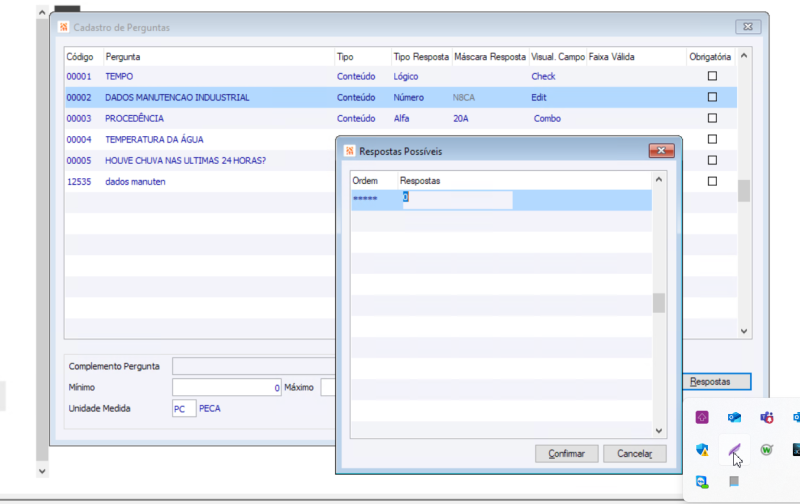
Task: Select the PROCEDÊNCIA question cell
Action: (134, 118)
